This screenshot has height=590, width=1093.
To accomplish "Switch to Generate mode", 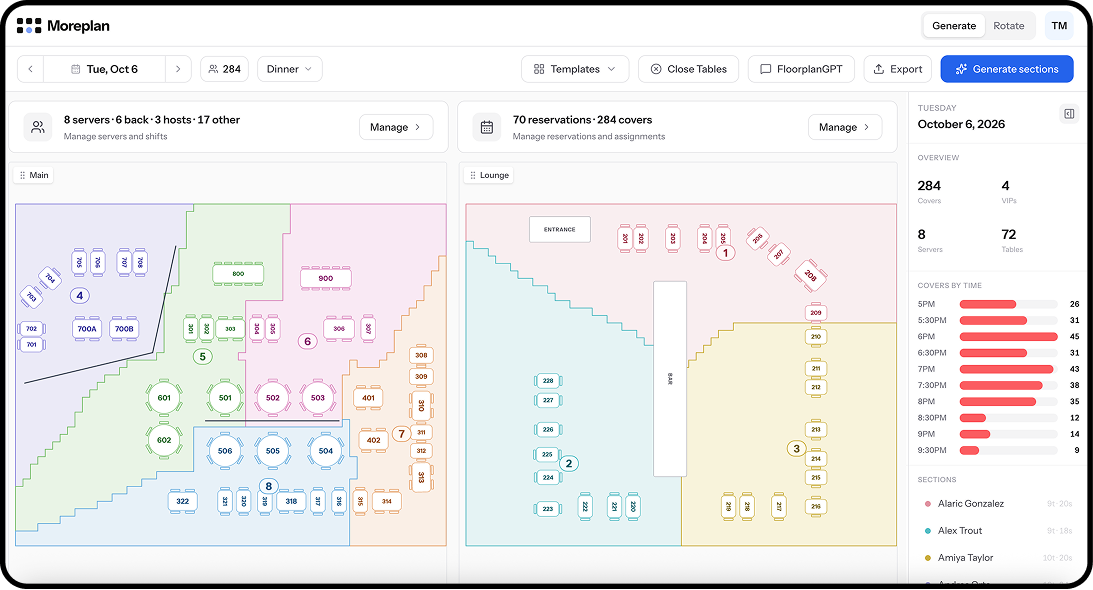I will (x=954, y=26).
